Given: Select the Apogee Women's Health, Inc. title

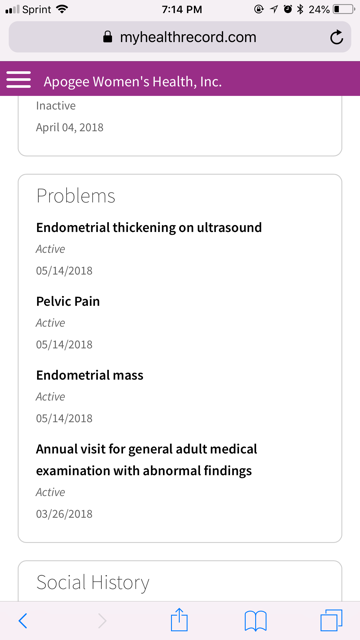Looking at the screenshot, I should point(133,82).
